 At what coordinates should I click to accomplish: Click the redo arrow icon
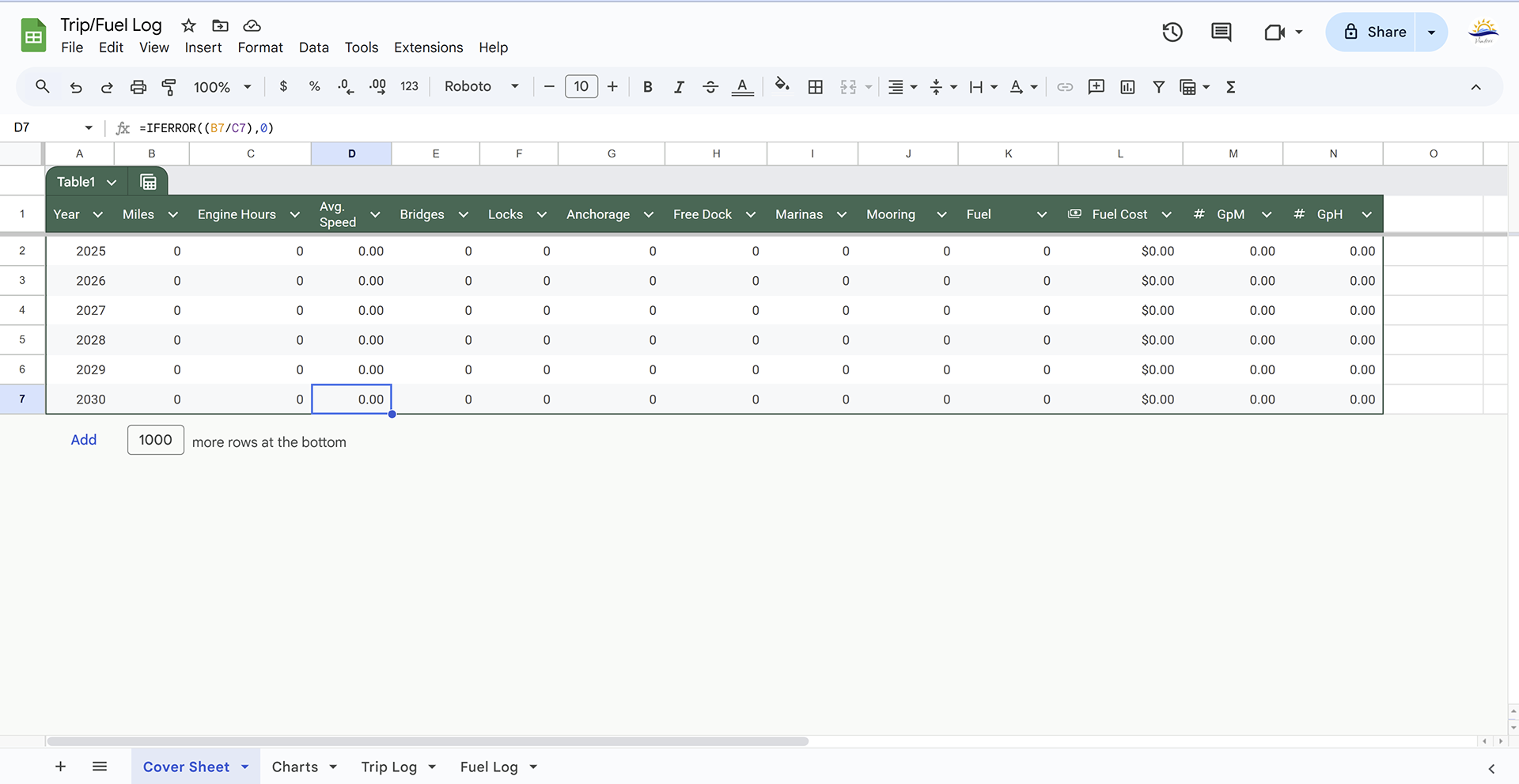tap(107, 87)
